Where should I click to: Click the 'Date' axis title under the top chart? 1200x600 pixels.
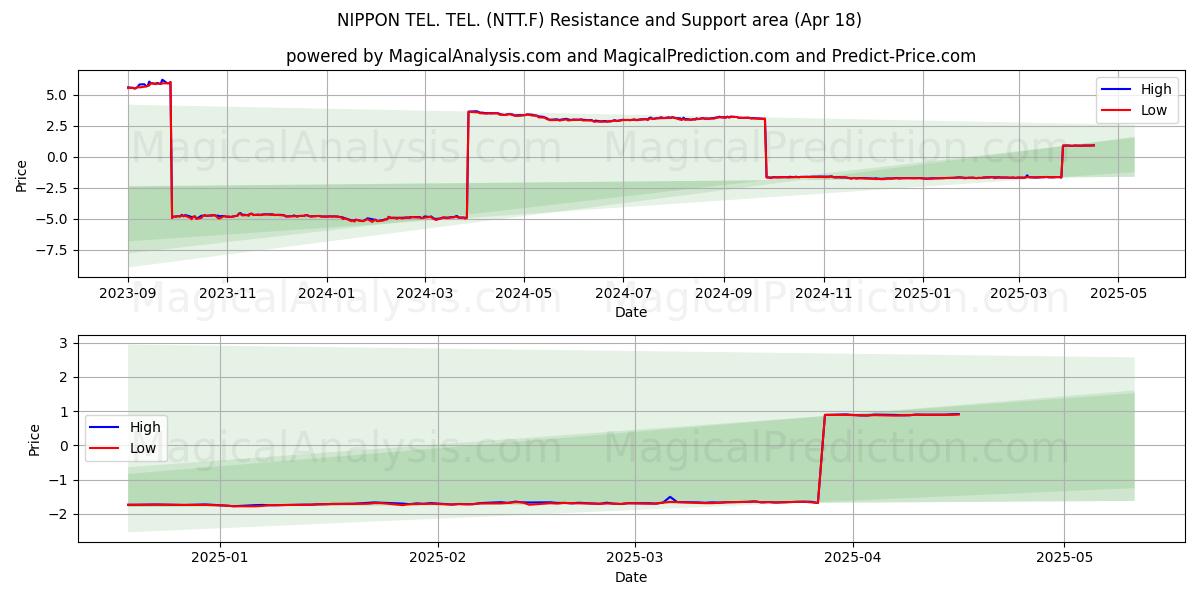tap(631, 313)
